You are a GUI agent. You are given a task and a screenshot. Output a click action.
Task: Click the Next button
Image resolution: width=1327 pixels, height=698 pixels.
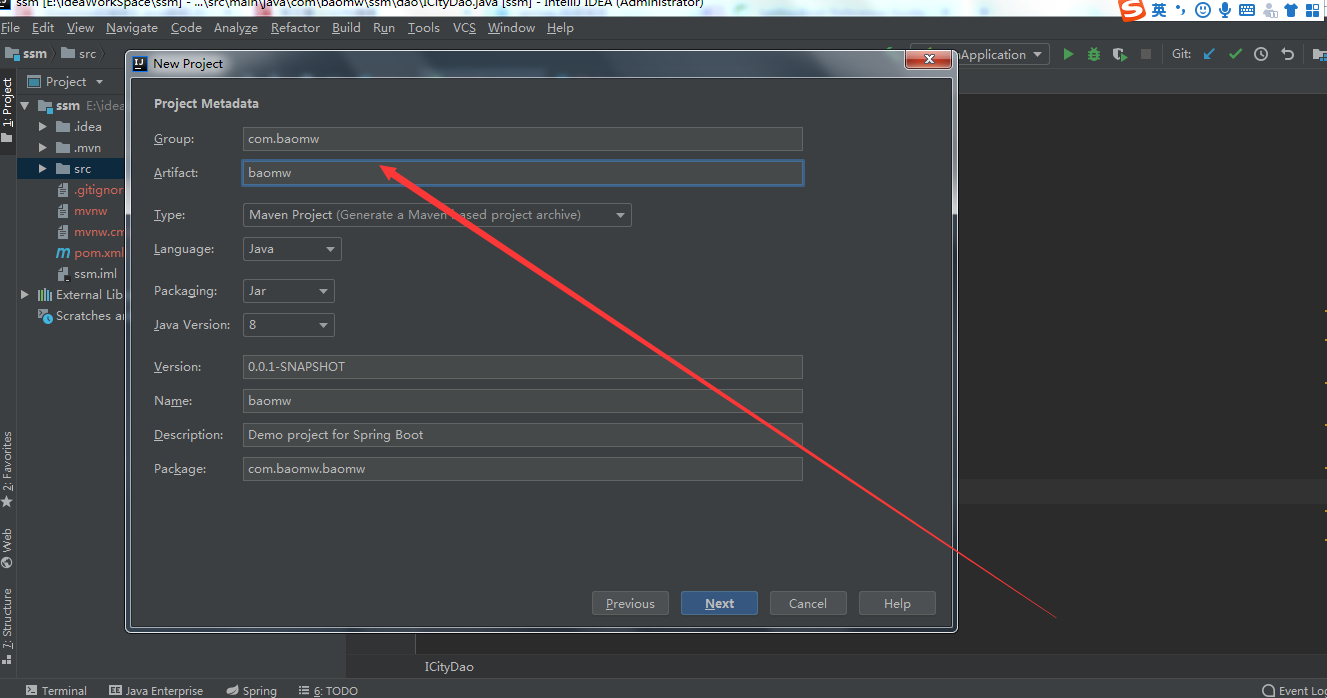719,603
